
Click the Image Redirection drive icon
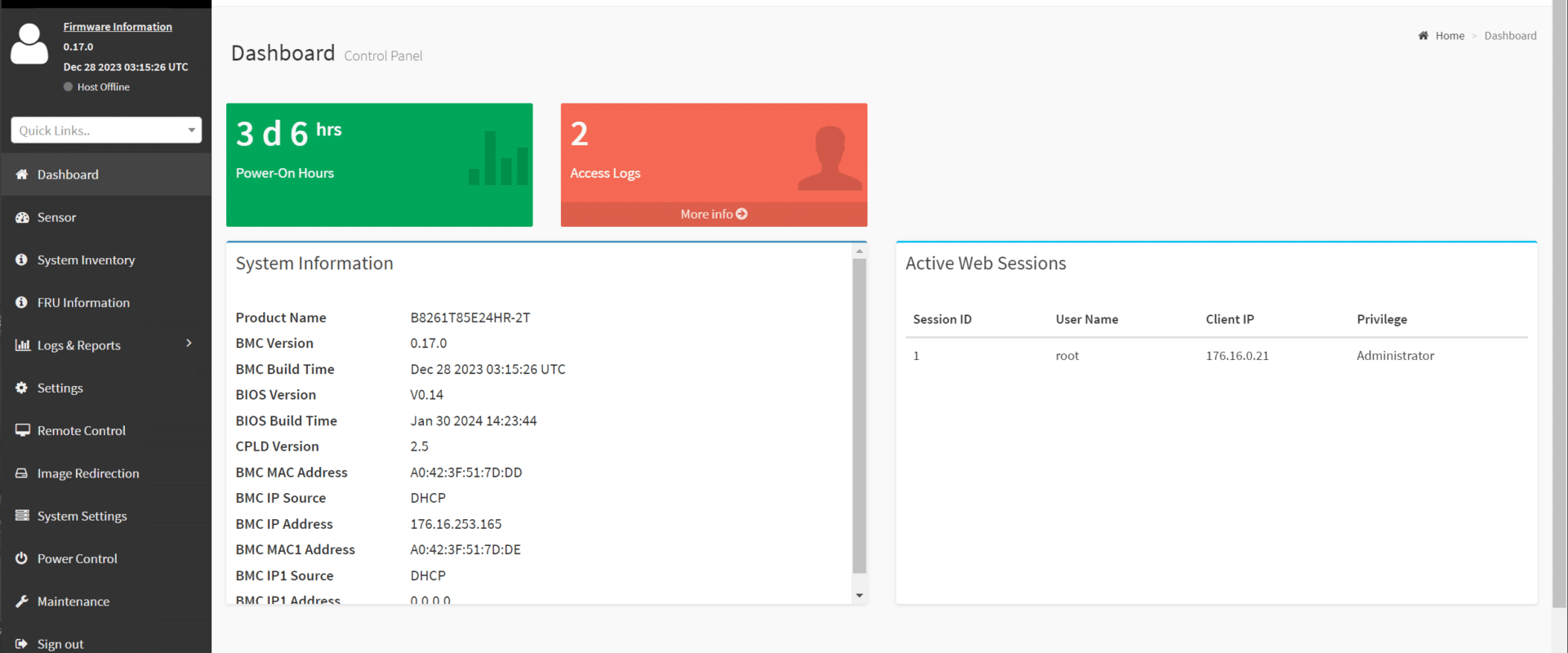click(22, 473)
